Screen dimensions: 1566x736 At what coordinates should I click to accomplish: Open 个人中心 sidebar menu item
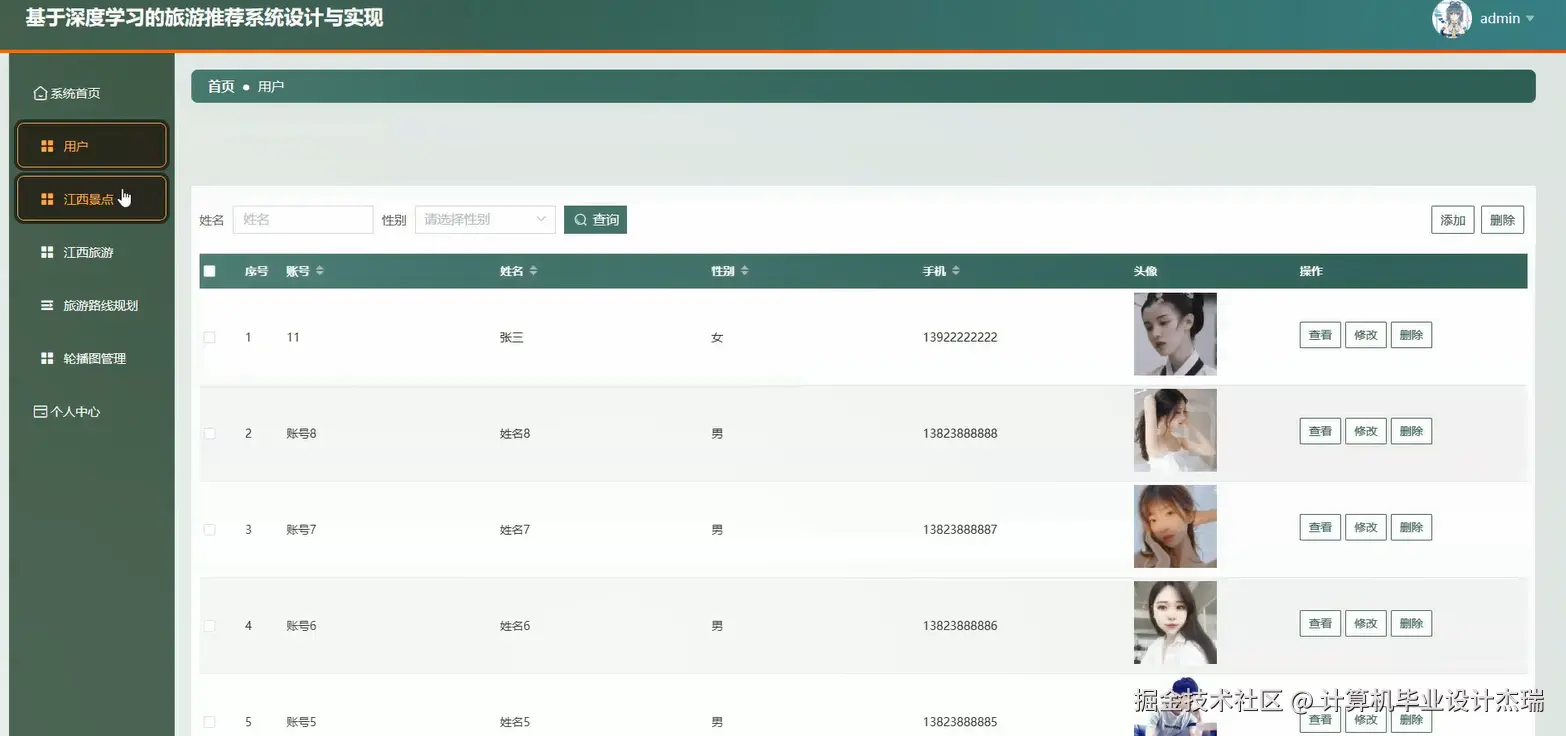click(x=92, y=411)
